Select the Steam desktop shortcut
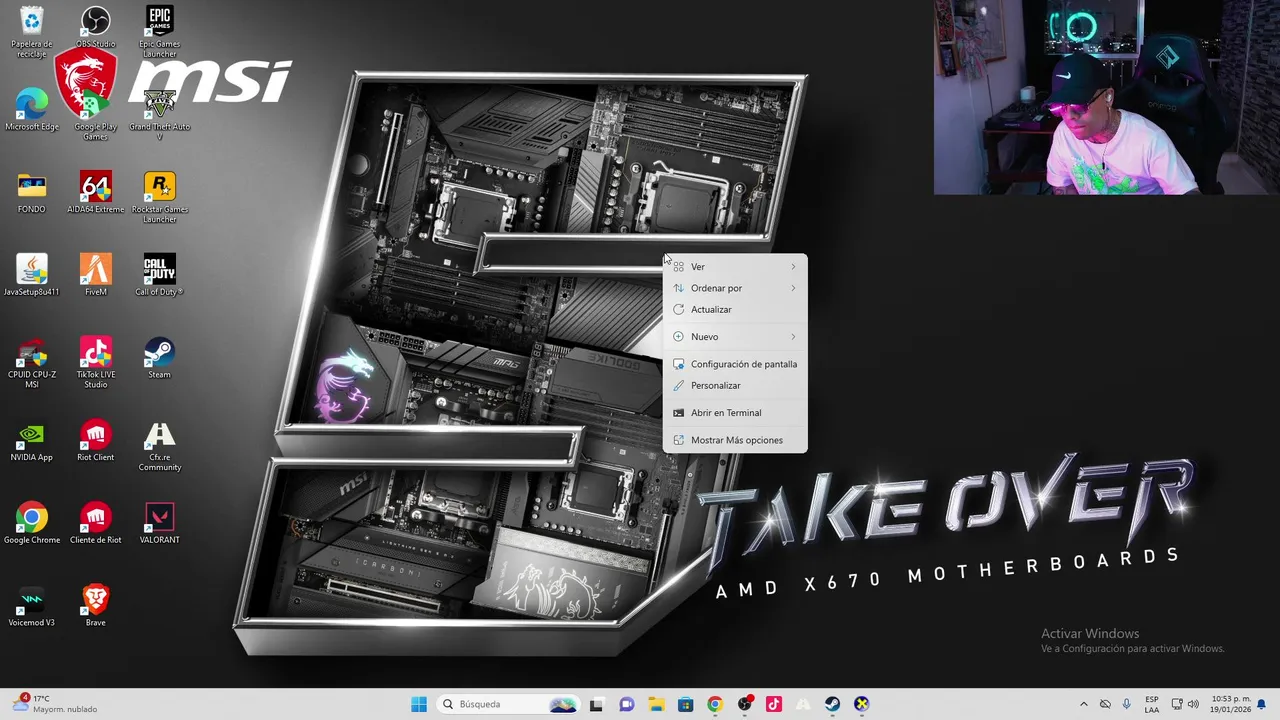The image size is (1280, 720). 159,358
